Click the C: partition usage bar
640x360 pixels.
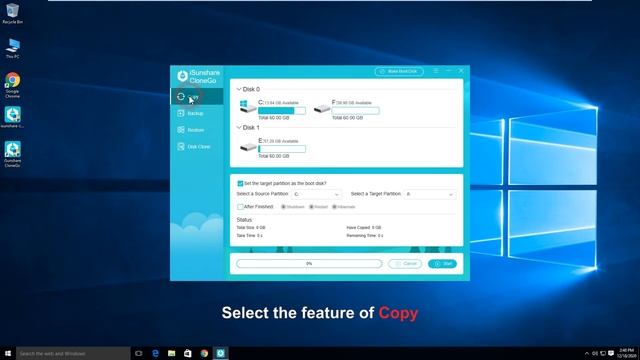click(282, 111)
